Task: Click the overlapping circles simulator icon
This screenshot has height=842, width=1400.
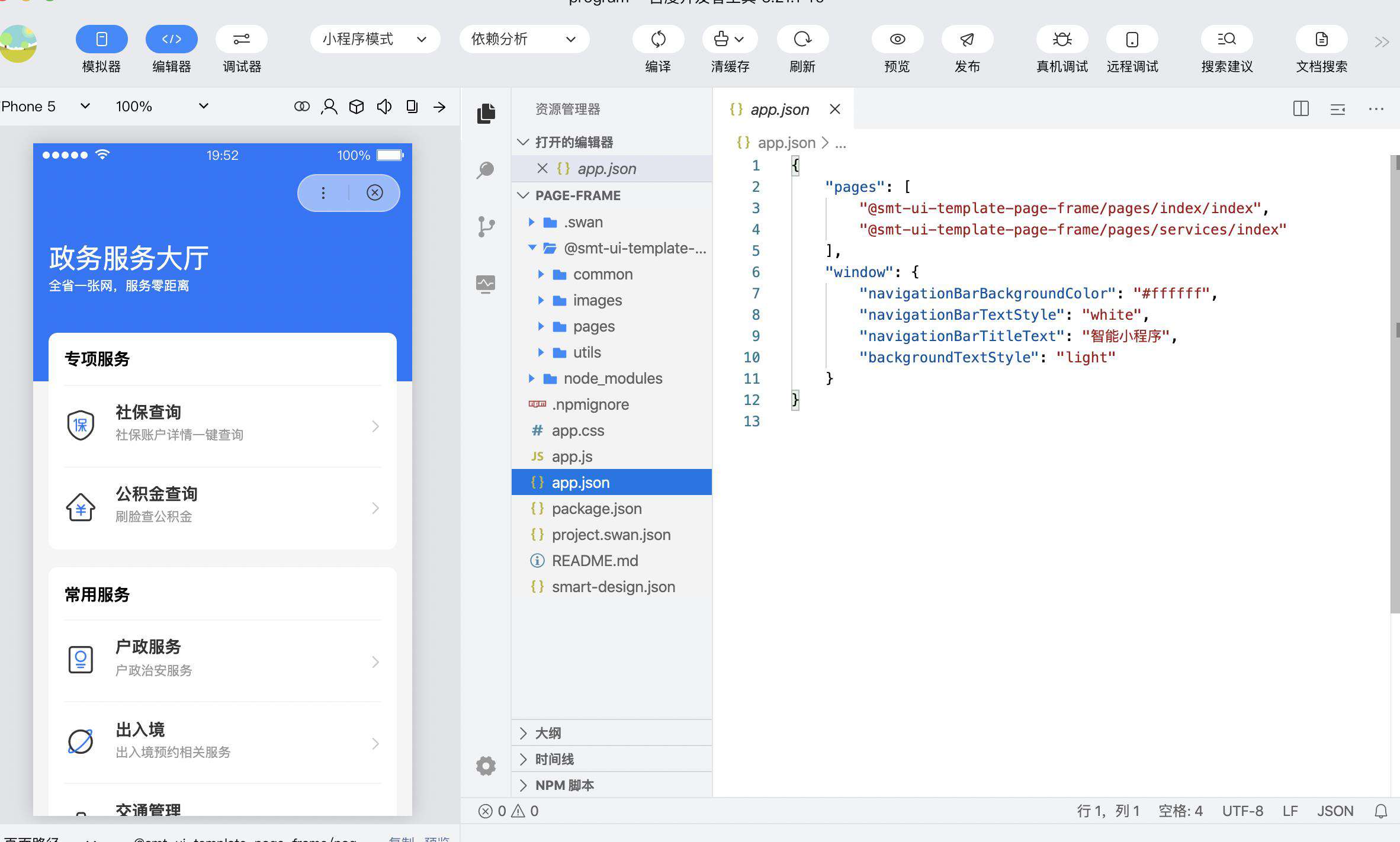Action: point(301,106)
